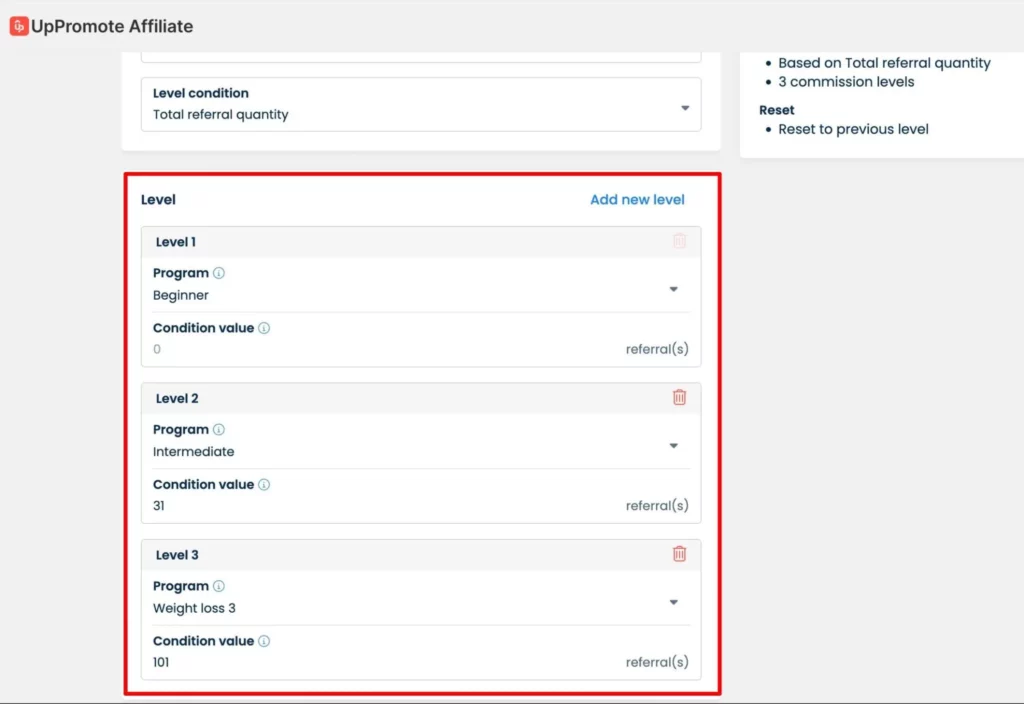Screen dimensions: 1024x704
Task: Delete Level 3 with trash icon
Action: 679,554
